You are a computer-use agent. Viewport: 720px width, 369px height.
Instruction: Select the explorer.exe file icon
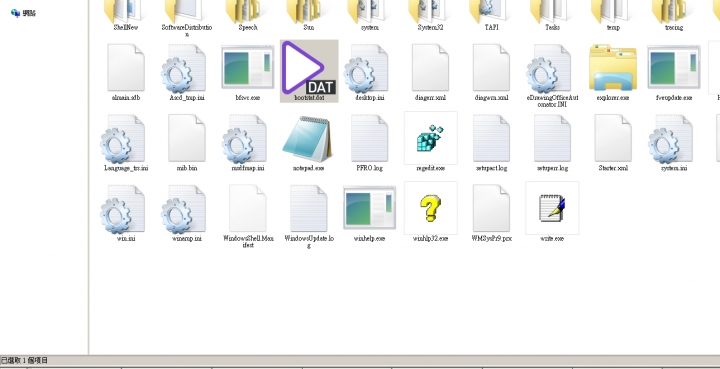[x=613, y=68]
